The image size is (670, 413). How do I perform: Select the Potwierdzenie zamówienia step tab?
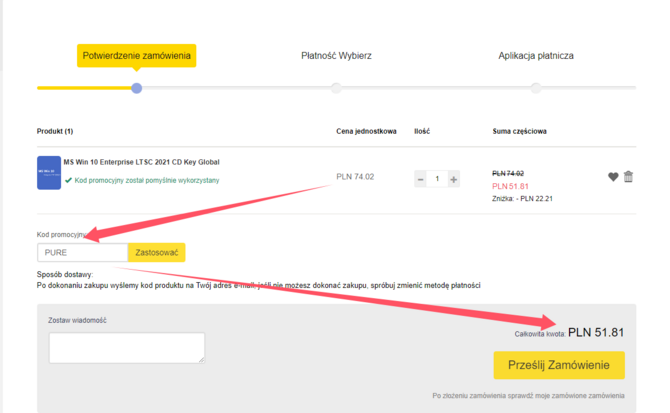[x=137, y=55]
